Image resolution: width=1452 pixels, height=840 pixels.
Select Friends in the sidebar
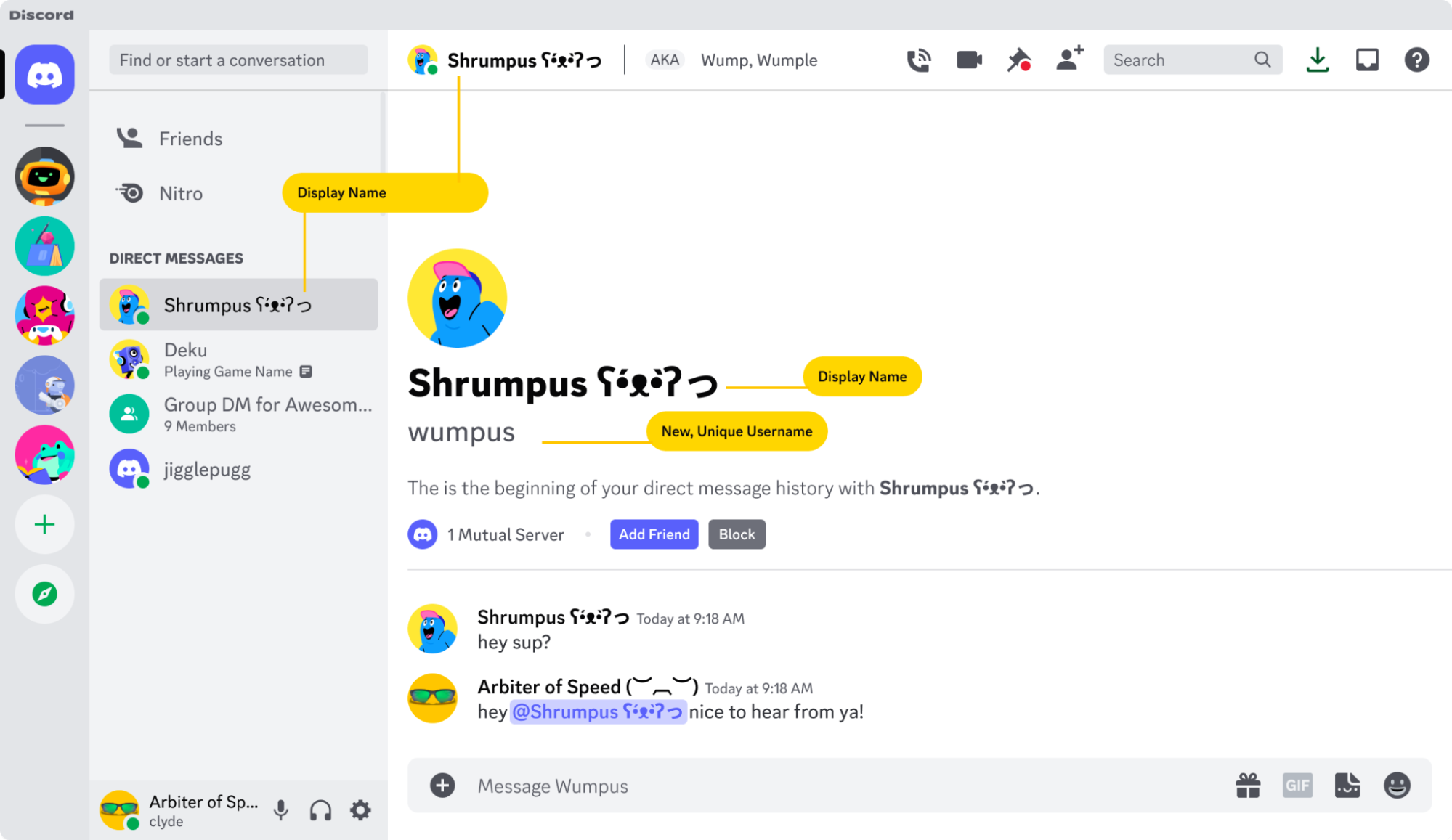[x=191, y=138]
